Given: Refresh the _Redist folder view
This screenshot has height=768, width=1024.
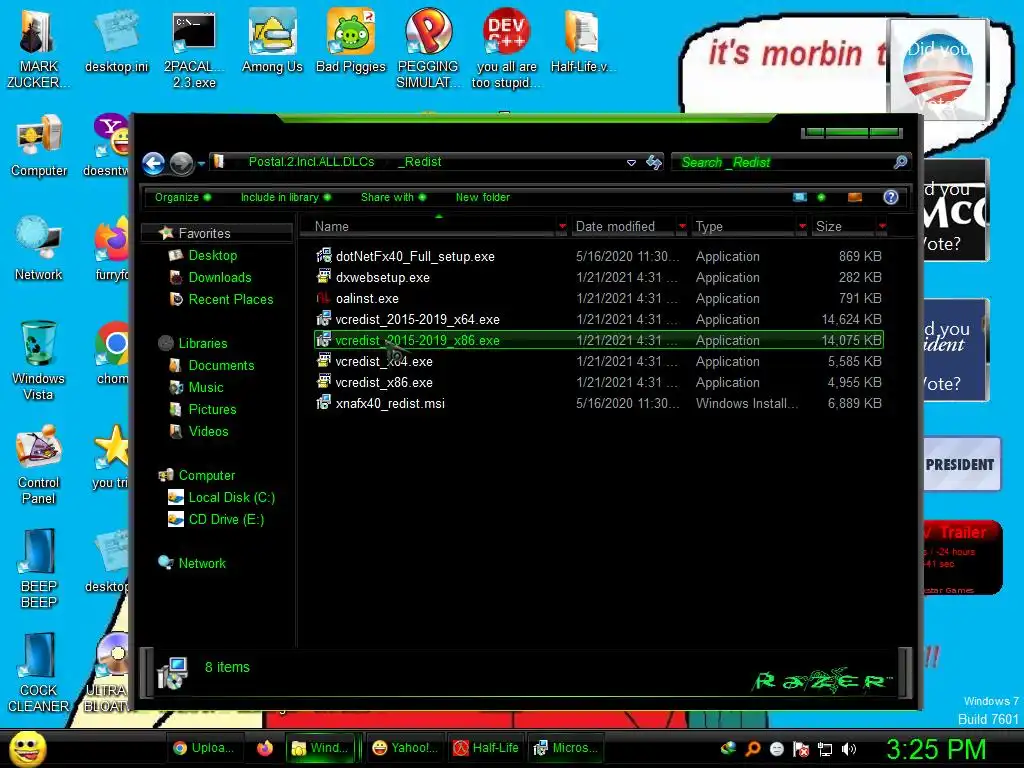Looking at the screenshot, I should coord(654,163).
